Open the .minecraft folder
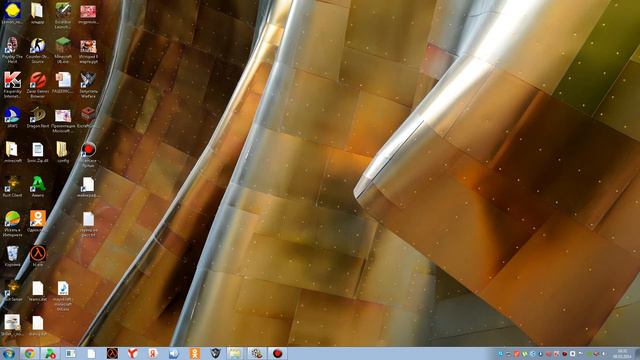Viewport: 640px width, 360px height. (12, 149)
